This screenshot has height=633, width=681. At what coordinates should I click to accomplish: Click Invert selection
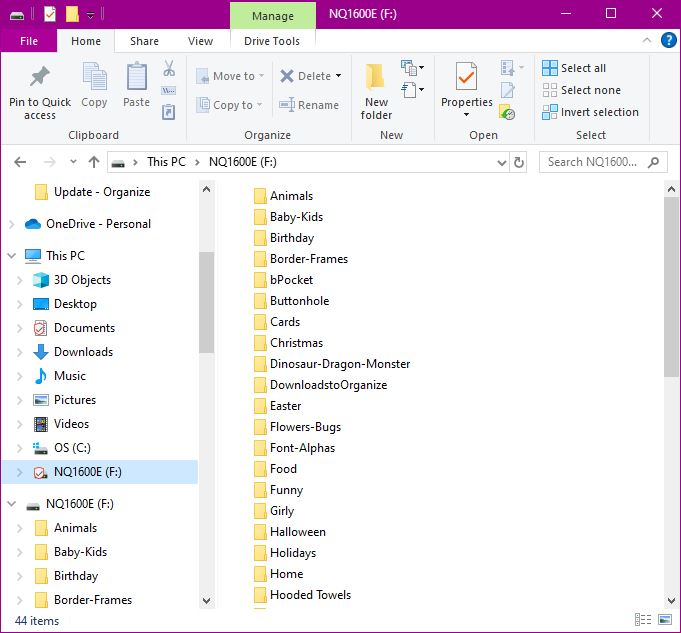tap(590, 112)
